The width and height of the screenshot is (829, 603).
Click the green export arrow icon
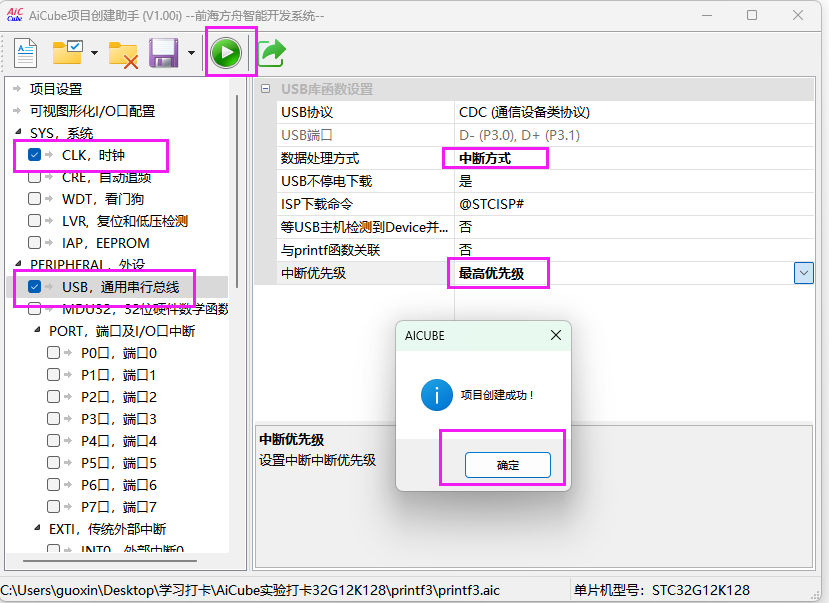(272, 53)
